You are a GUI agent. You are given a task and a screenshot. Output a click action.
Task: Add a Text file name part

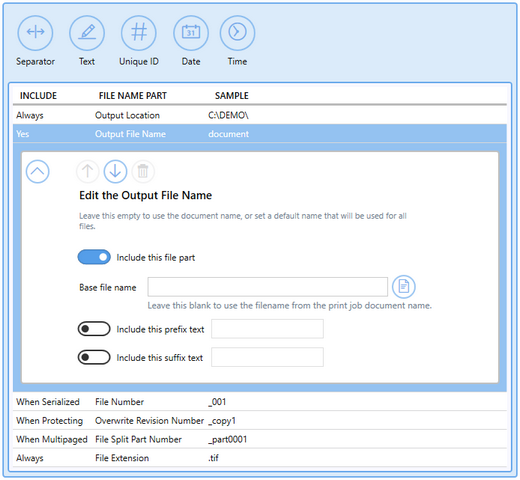pyautogui.click(x=87, y=33)
